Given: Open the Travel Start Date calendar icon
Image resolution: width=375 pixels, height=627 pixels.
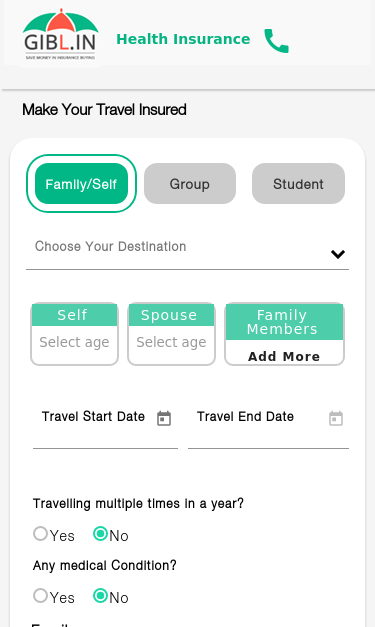Looking at the screenshot, I should point(164,418).
